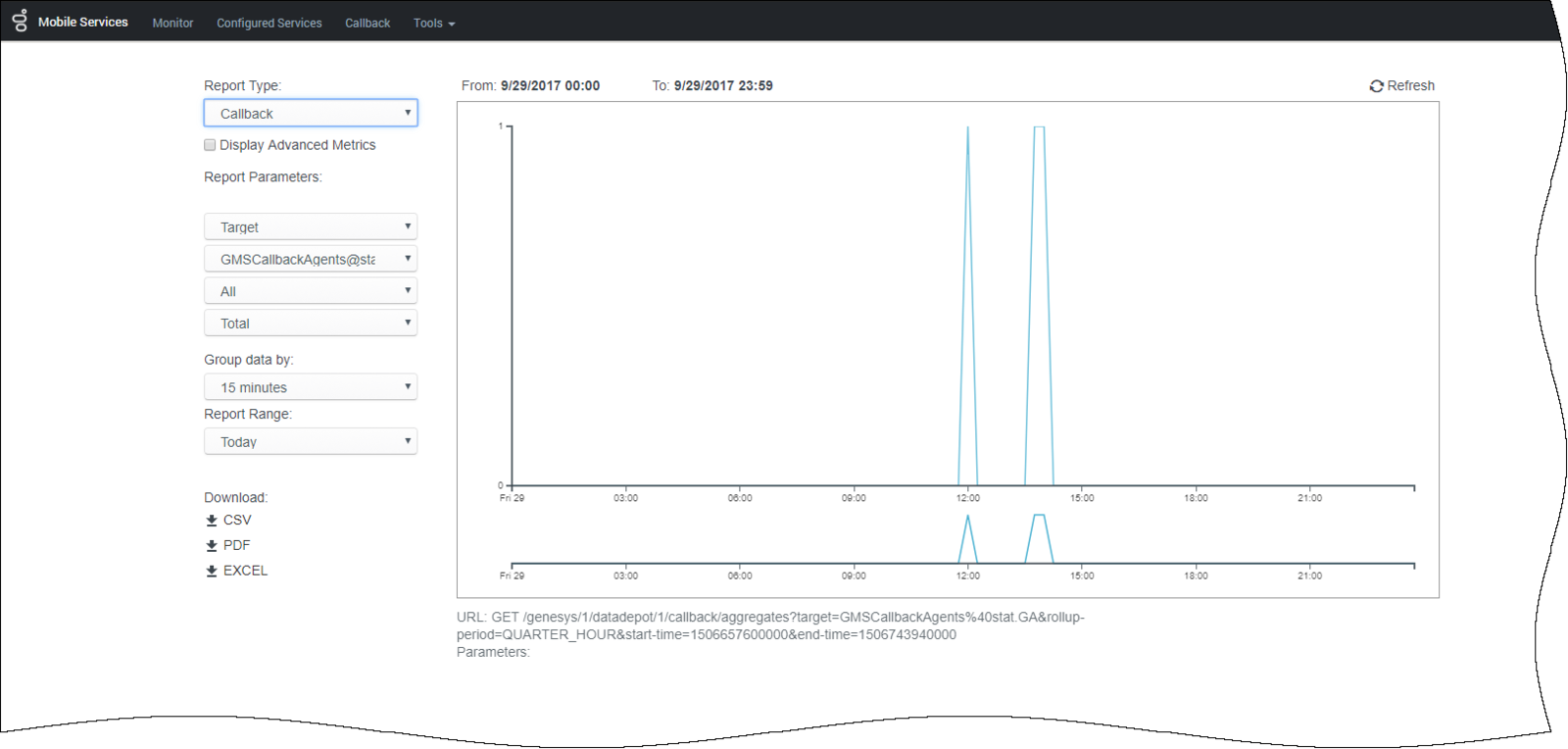Open the Callback navigation item
This screenshot has width=1568, height=749.
click(367, 23)
